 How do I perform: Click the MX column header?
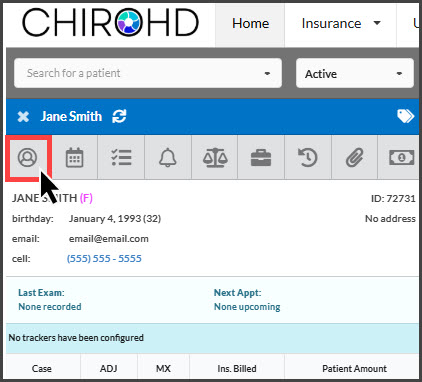163,369
